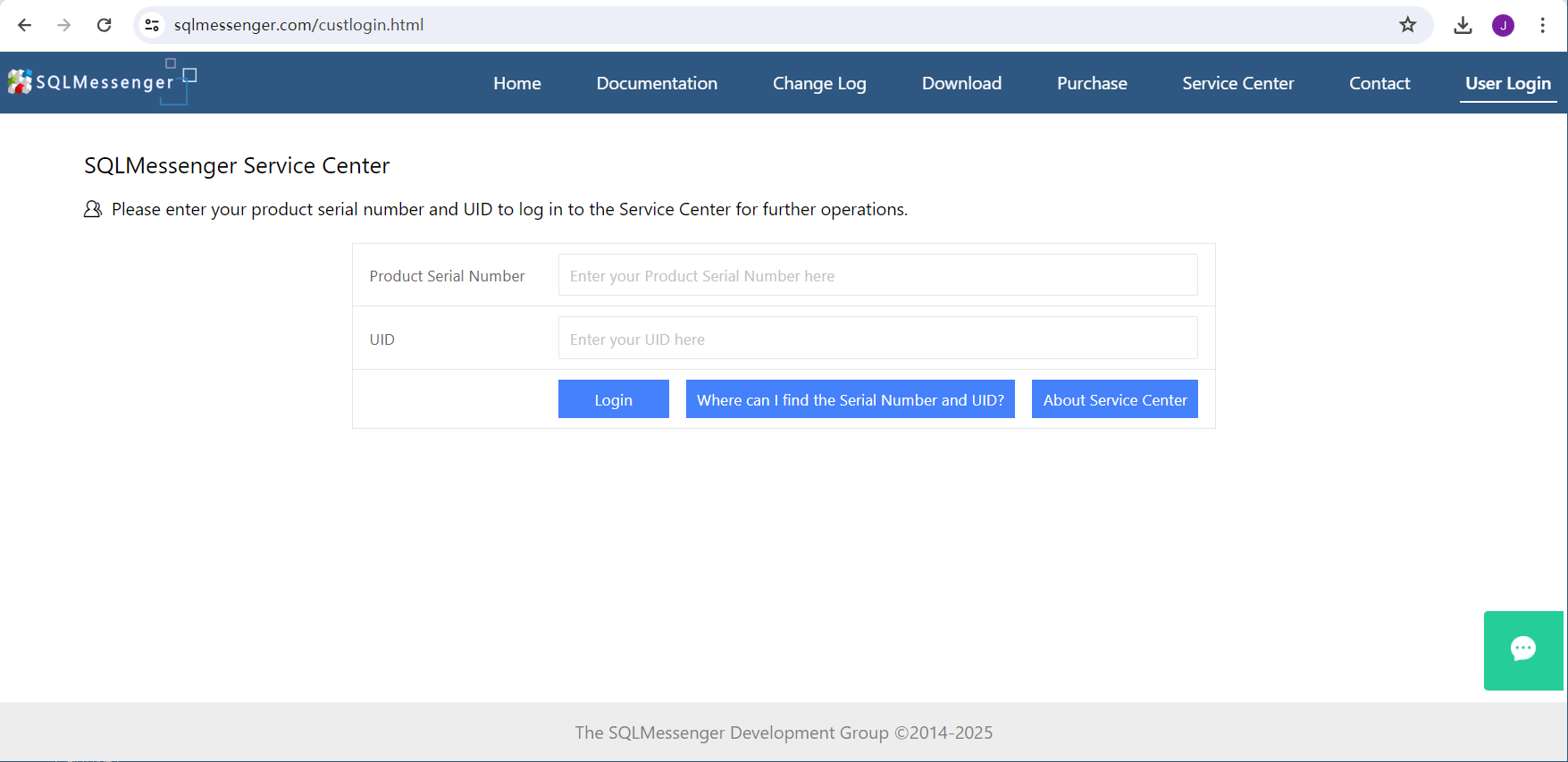This screenshot has height=762, width=1568.
Task: Click into the UID input field
Action: (877, 339)
